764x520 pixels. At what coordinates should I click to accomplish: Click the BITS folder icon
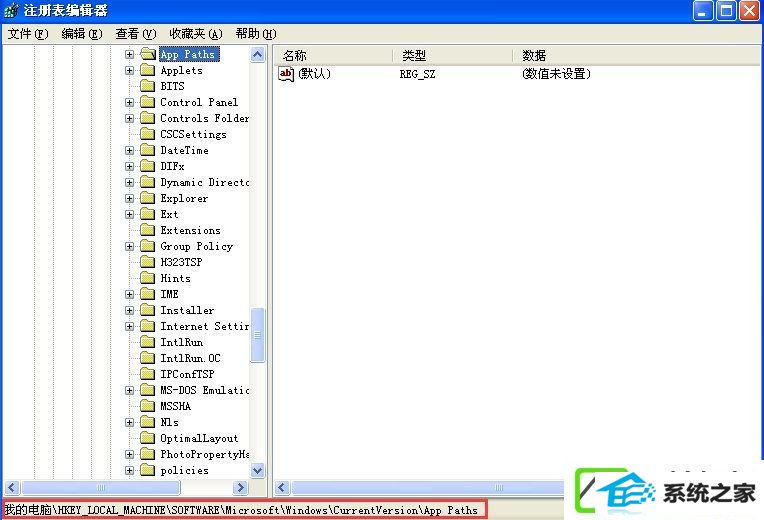point(148,87)
